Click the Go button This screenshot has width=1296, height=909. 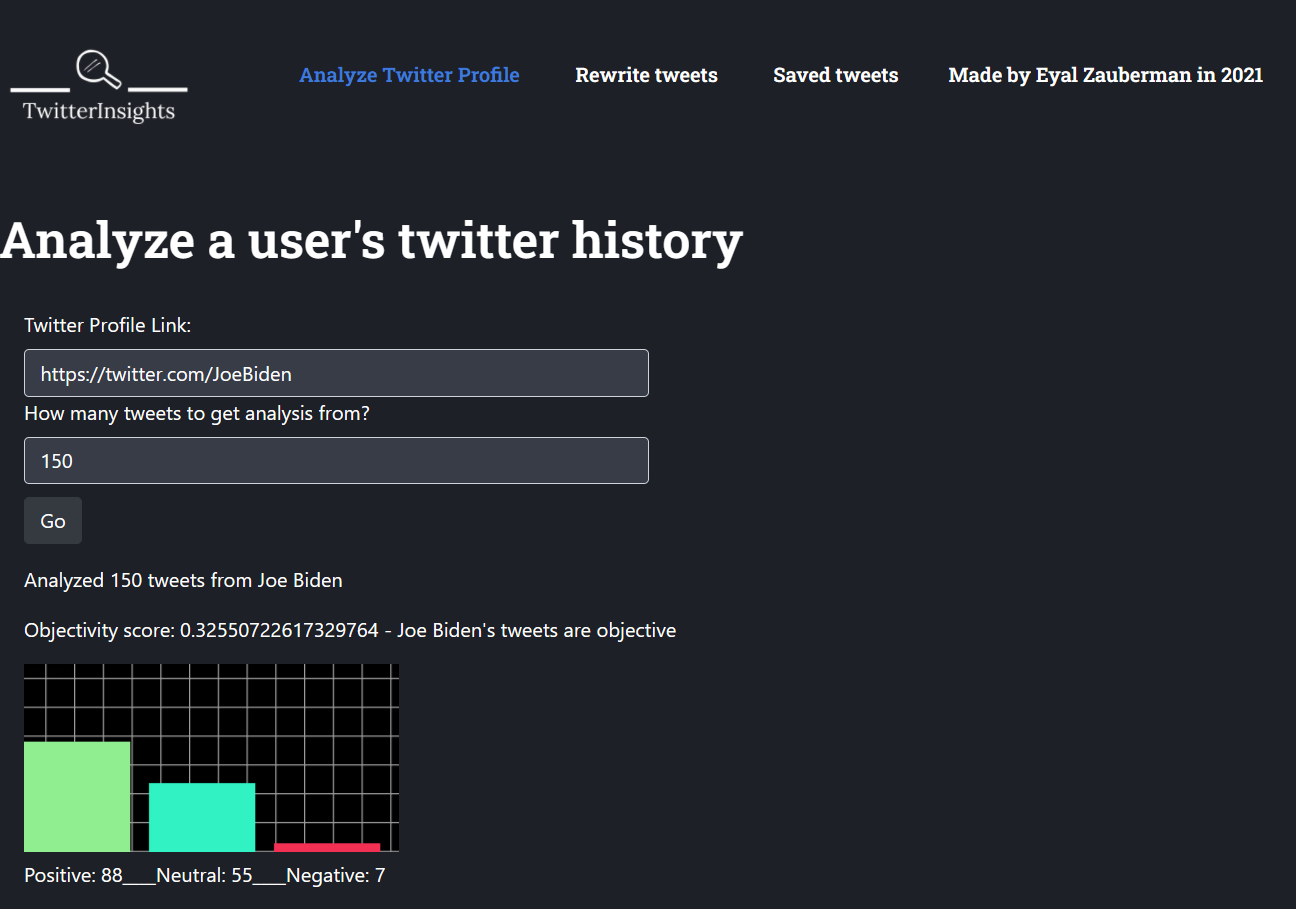[x=53, y=521]
